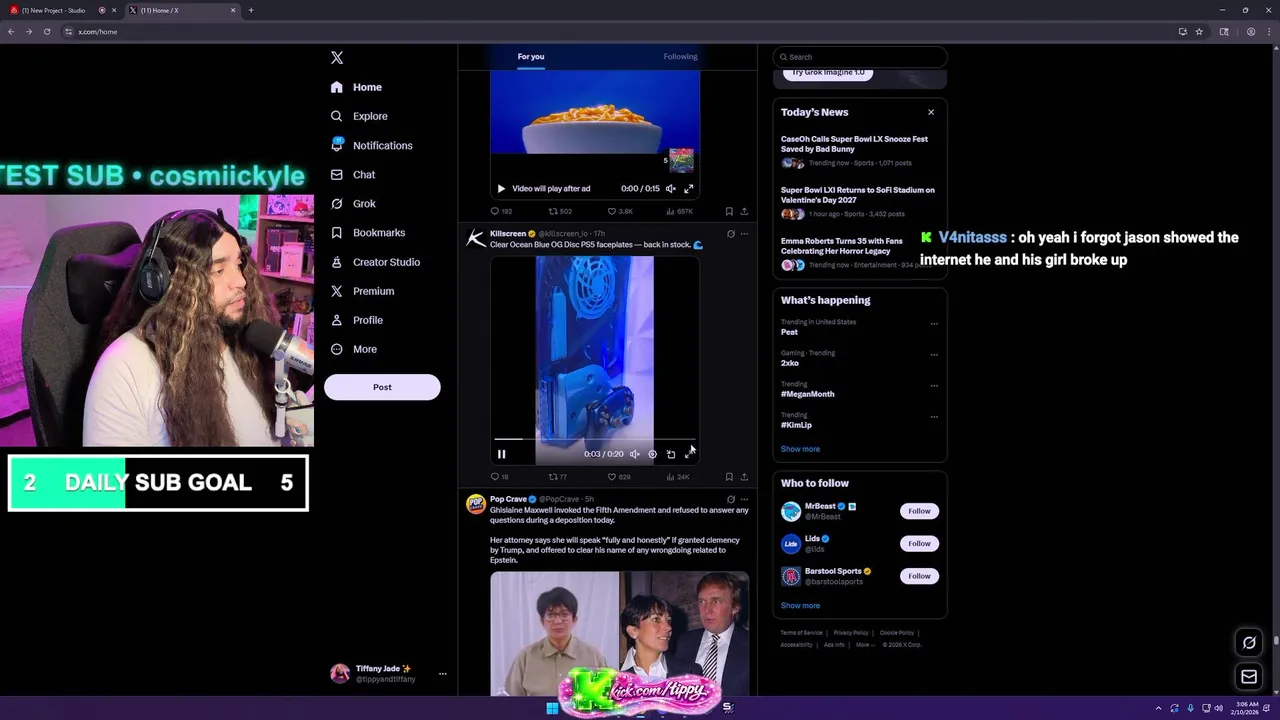Open Chat from the sidebar
This screenshot has width=1280, height=720.
click(353, 174)
